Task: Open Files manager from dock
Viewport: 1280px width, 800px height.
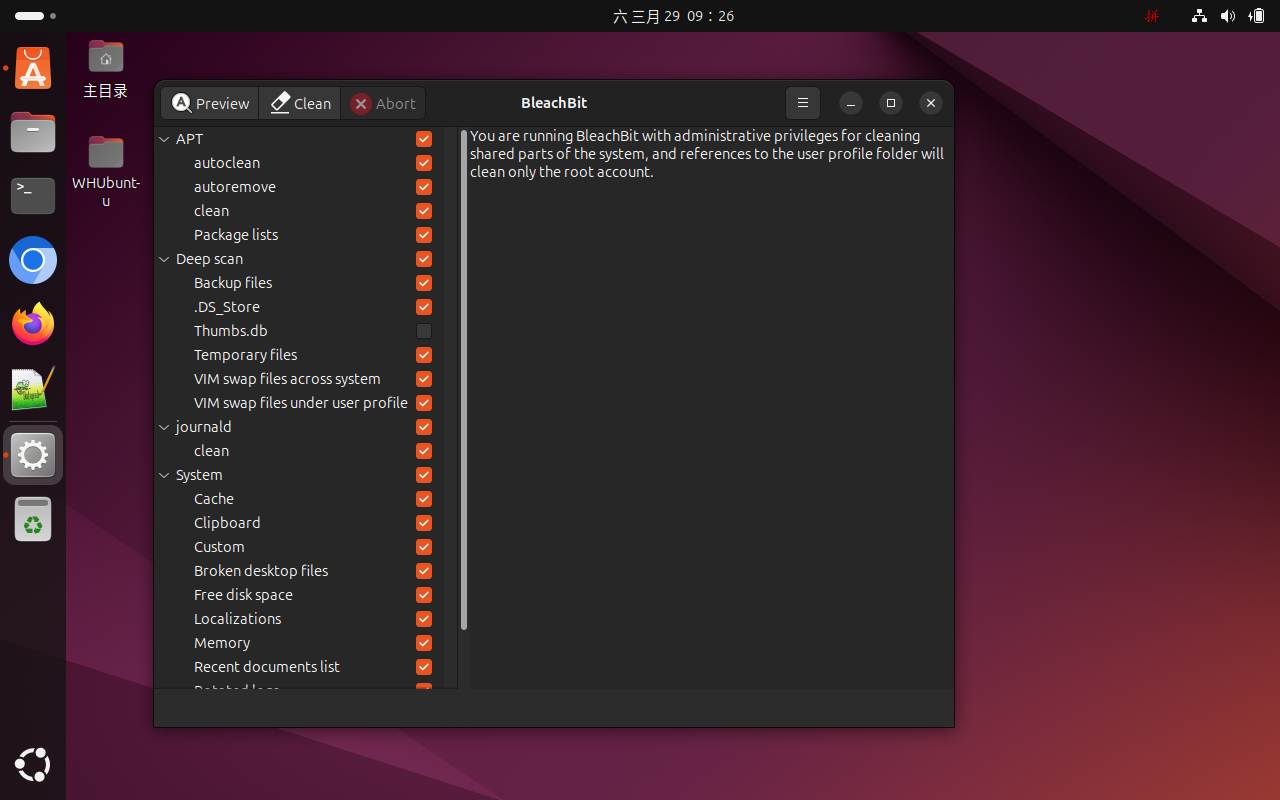Action: tap(33, 132)
